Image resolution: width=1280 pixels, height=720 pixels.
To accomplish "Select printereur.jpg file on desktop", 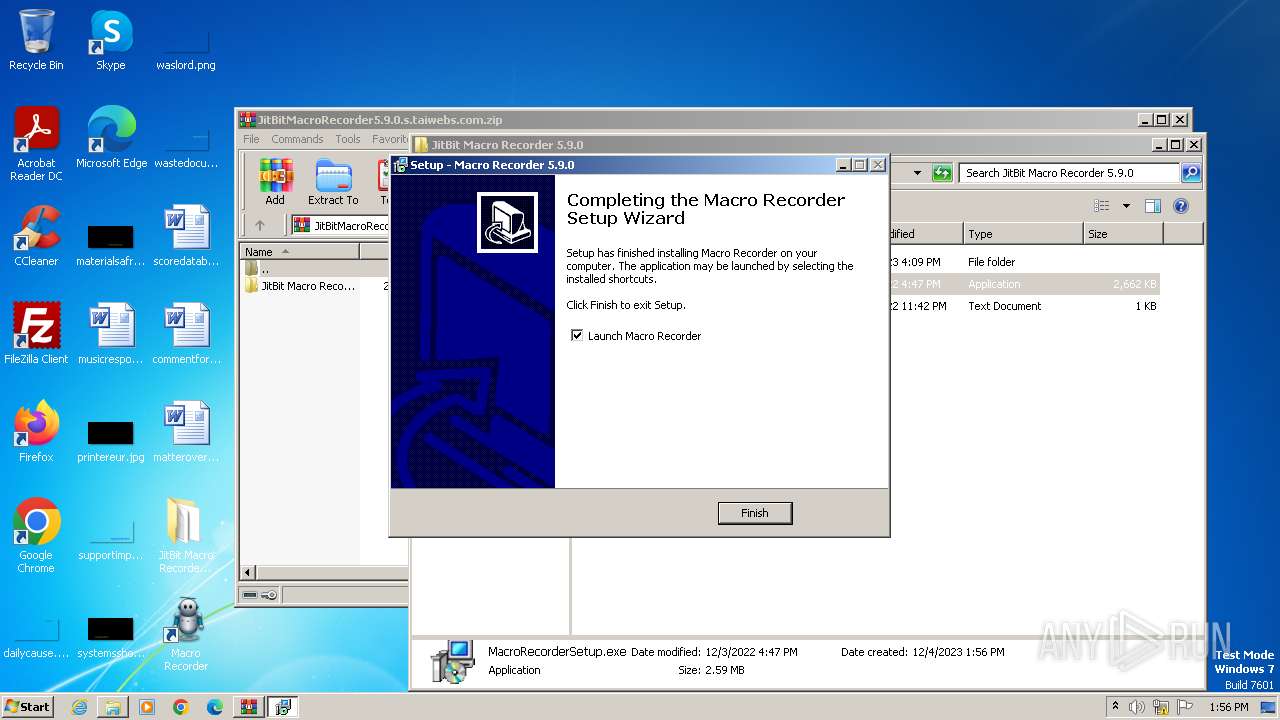I will point(111,438).
